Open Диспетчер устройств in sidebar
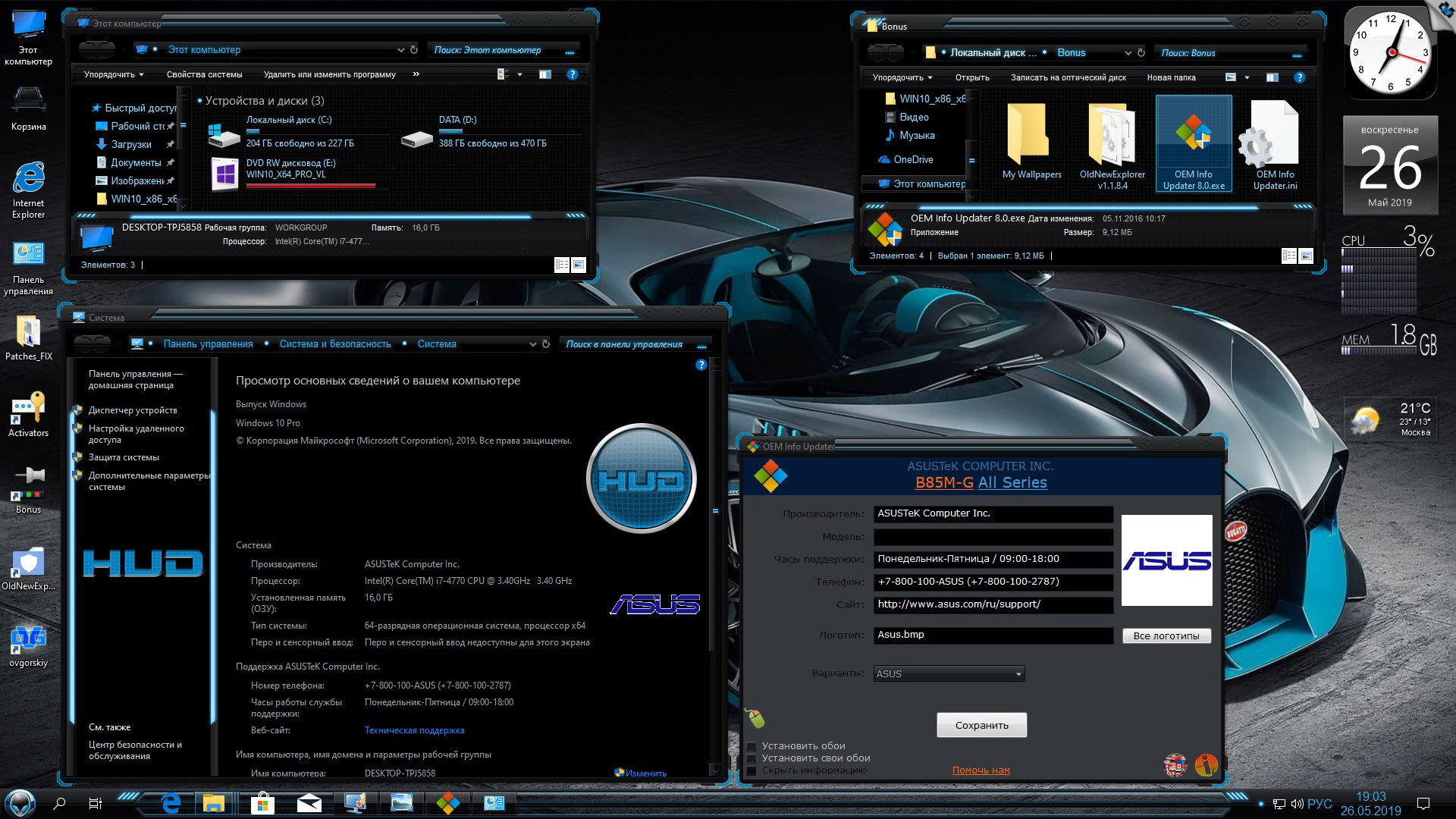Screen dimensions: 1456x819 (133, 410)
